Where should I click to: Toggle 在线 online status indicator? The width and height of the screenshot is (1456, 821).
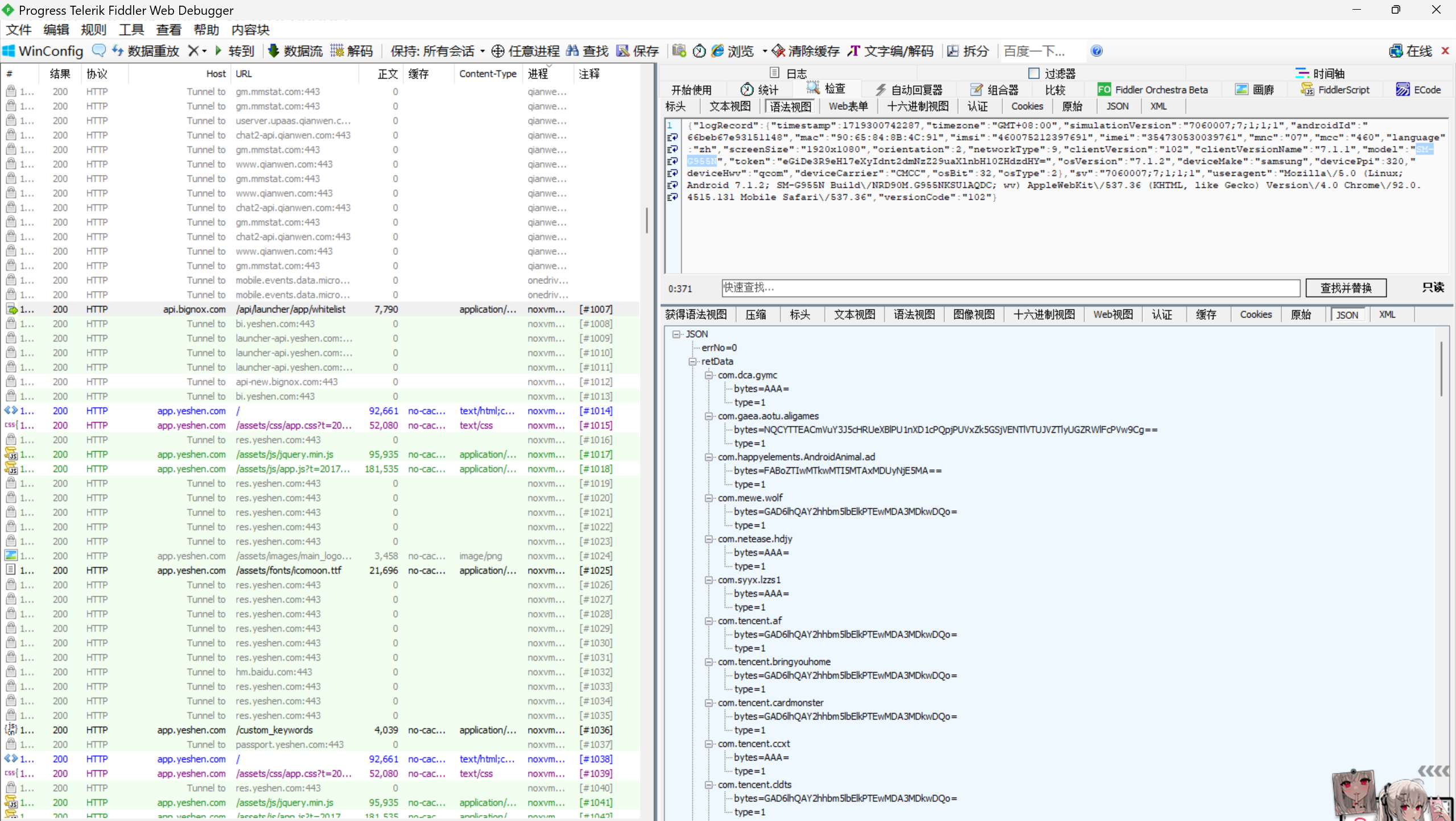point(1410,51)
